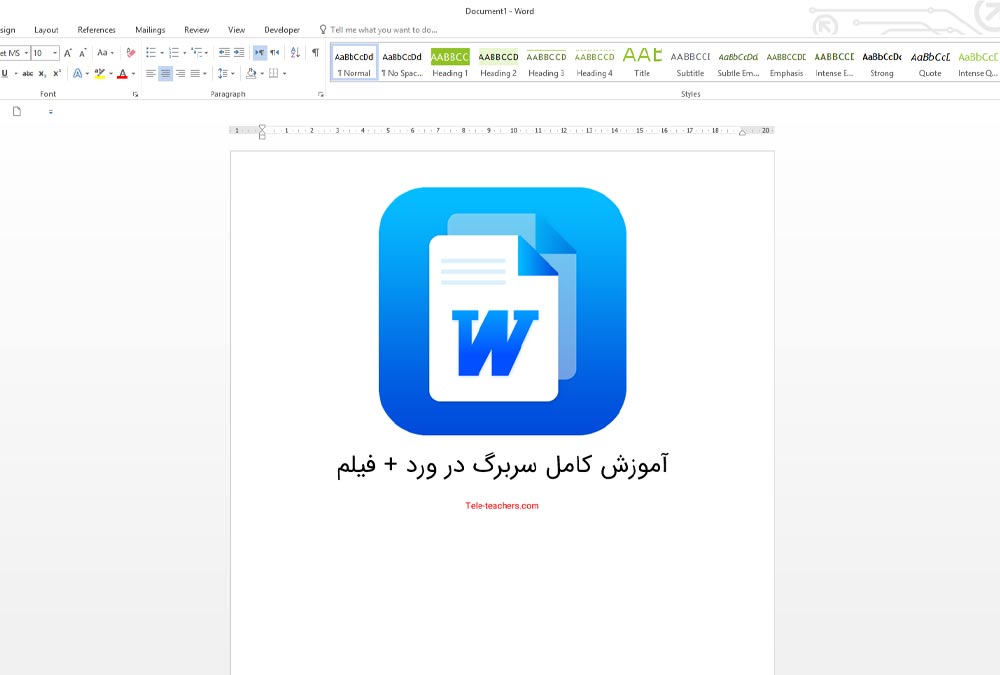Launch the Paragraph settings dialog
The height and width of the screenshot is (675, 1000).
(x=321, y=94)
